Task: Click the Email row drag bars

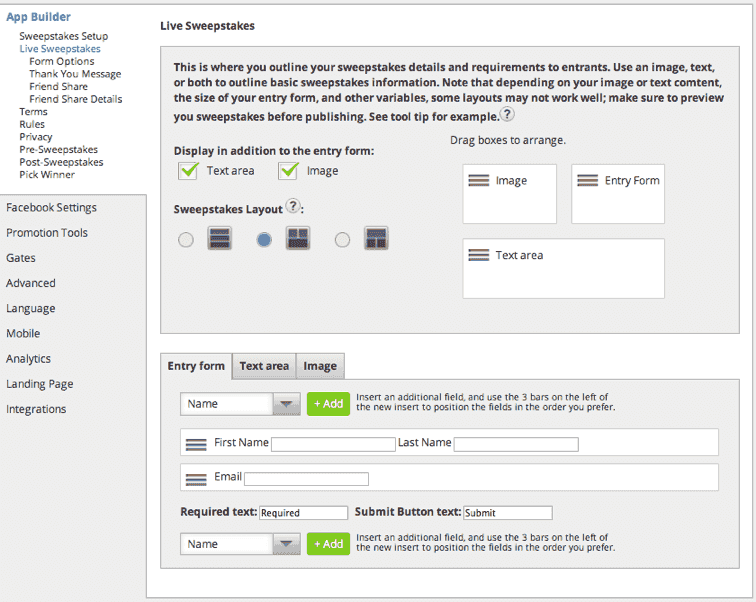Action: (196, 479)
